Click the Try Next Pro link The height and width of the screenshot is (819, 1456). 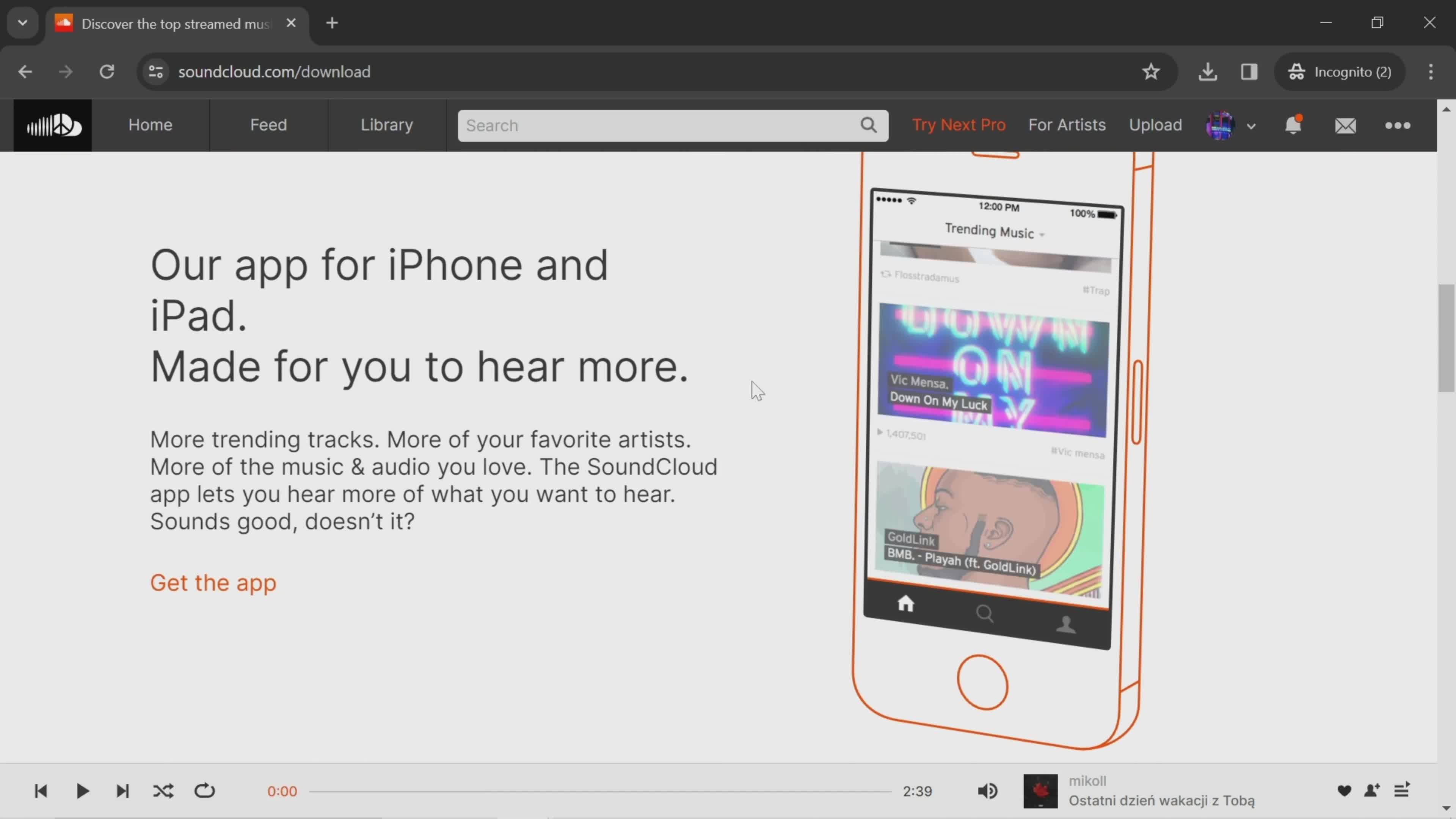click(959, 124)
